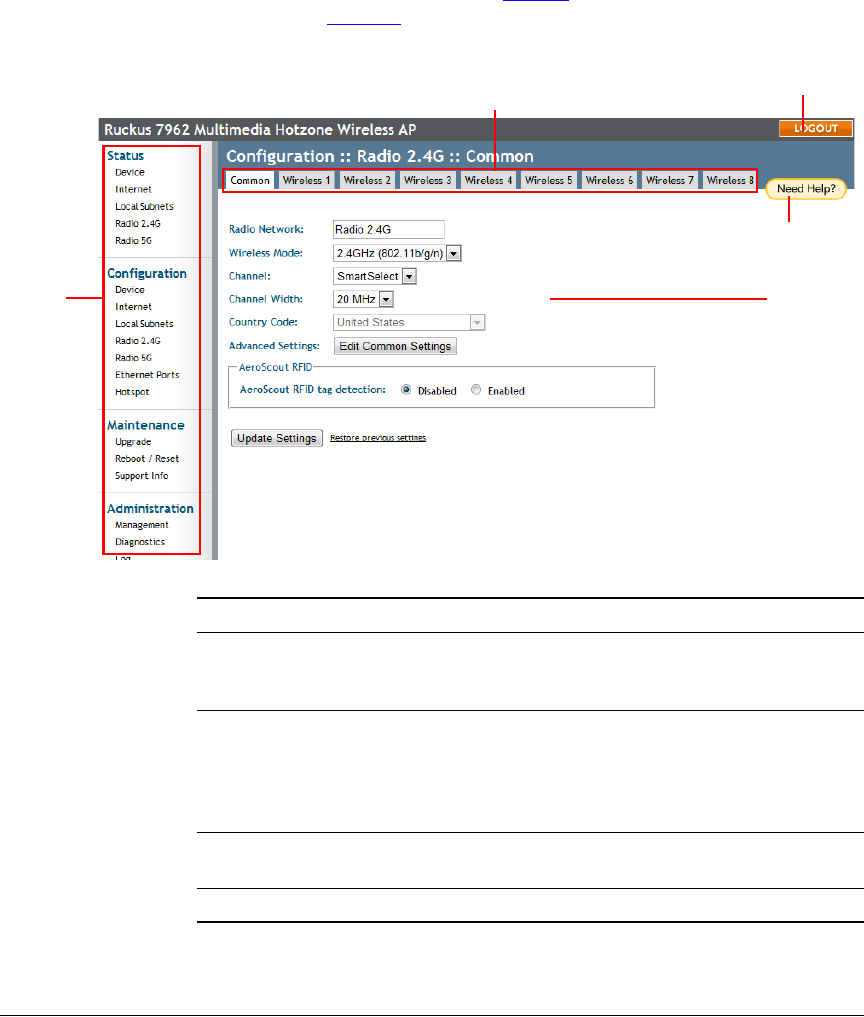
Task: Open the Wireless 6 tab
Action: click(608, 180)
